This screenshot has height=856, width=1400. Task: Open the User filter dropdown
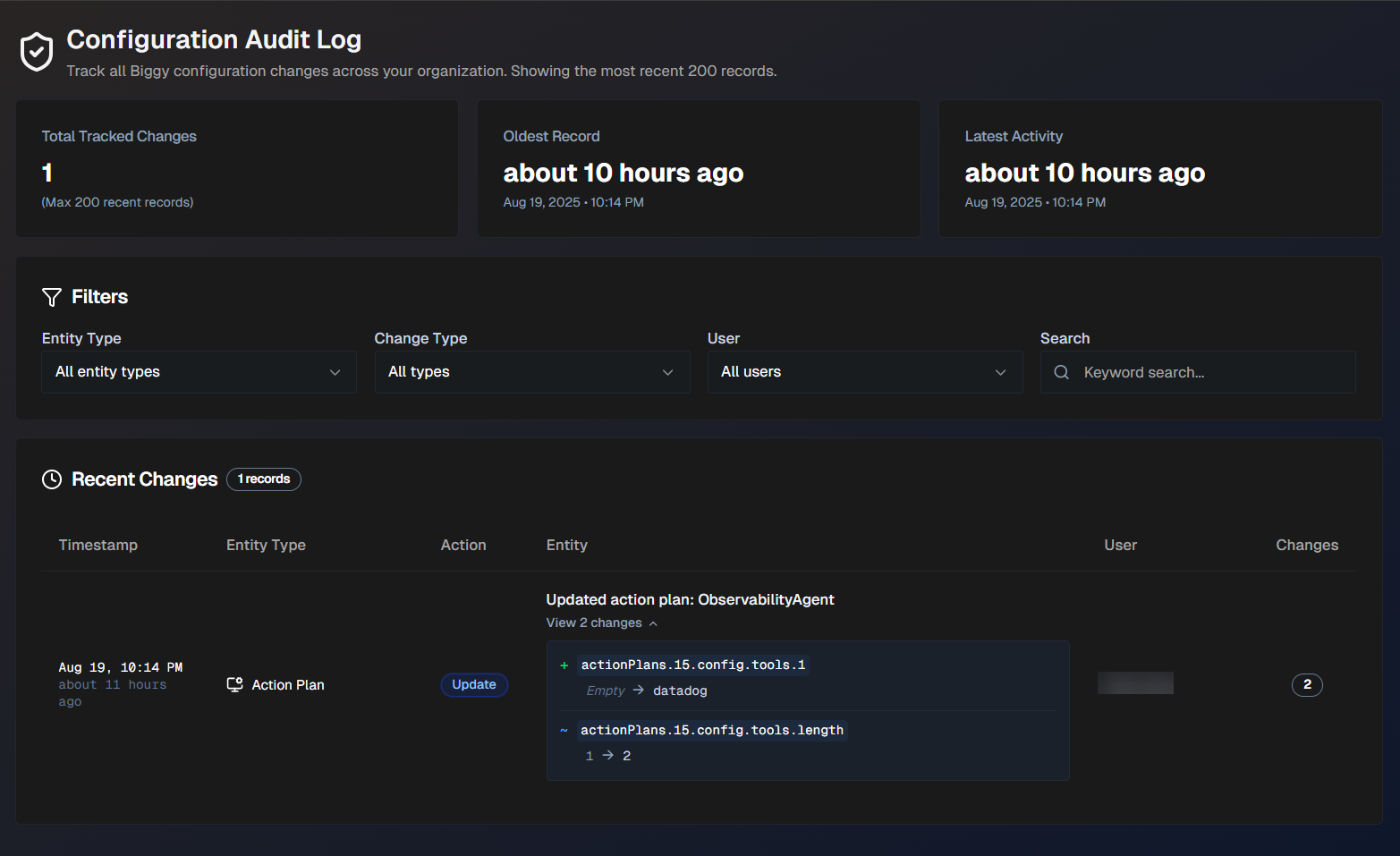(x=865, y=372)
